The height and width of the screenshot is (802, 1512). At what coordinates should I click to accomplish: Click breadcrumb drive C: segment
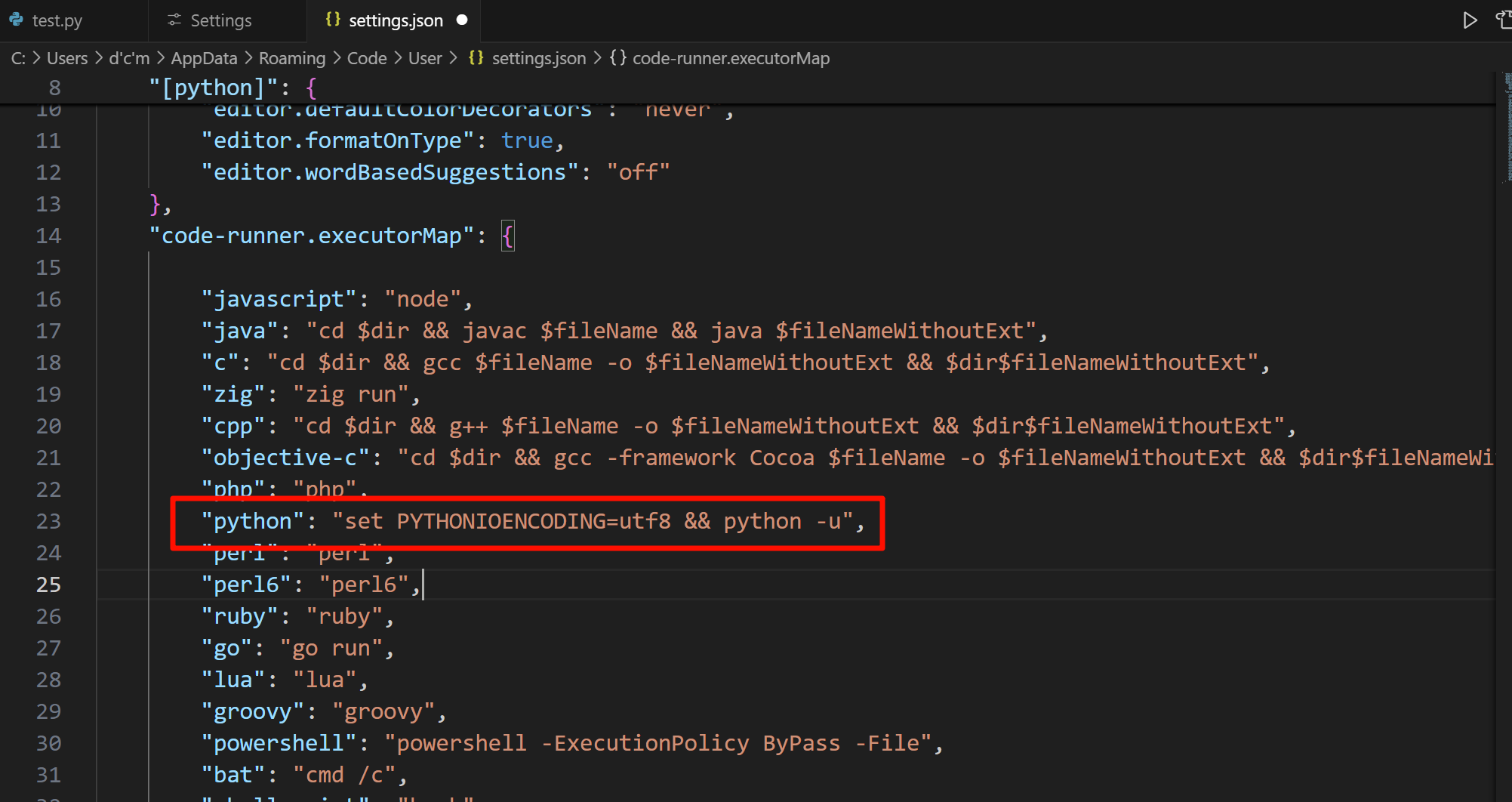18,58
